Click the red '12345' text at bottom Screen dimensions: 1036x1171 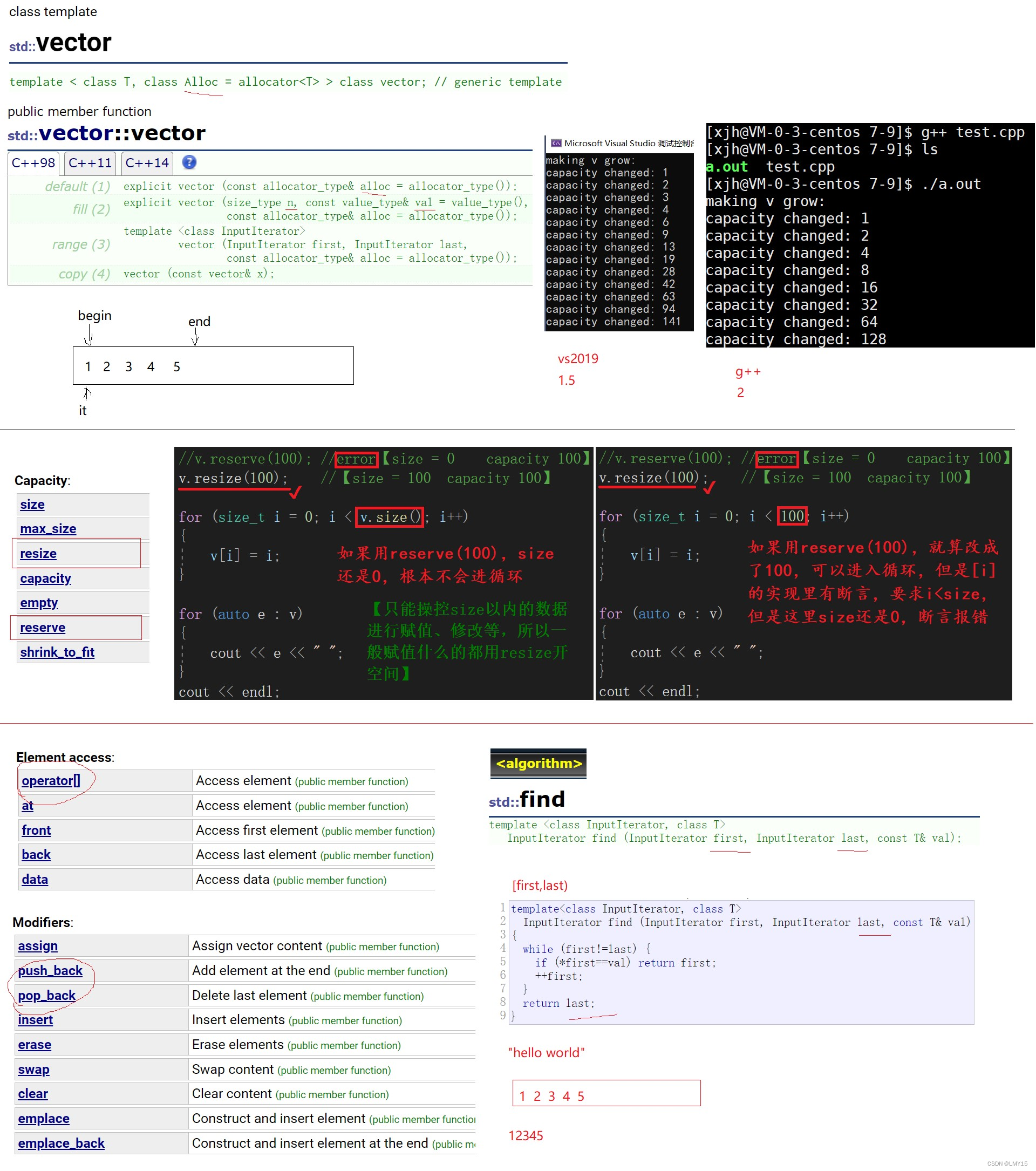tap(526, 1135)
